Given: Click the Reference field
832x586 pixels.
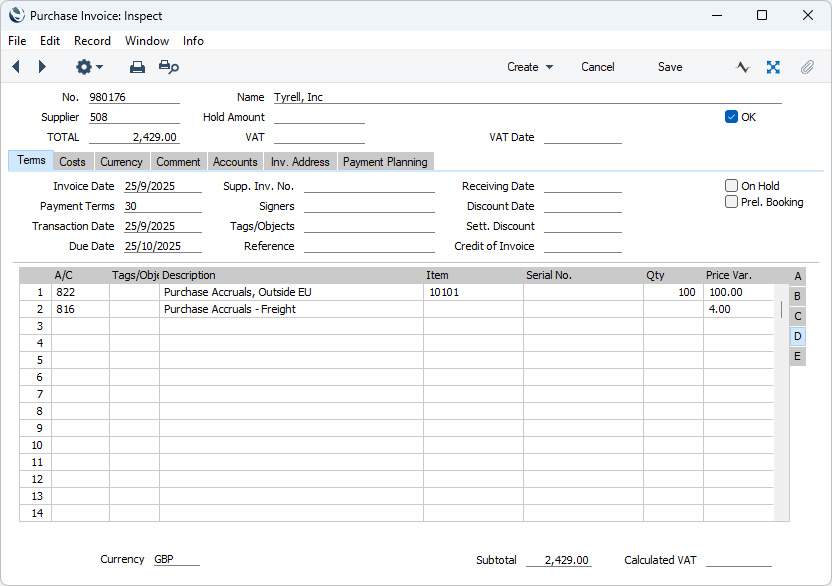Looking at the screenshot, I should pyautogui.click(x=369, y=246).
